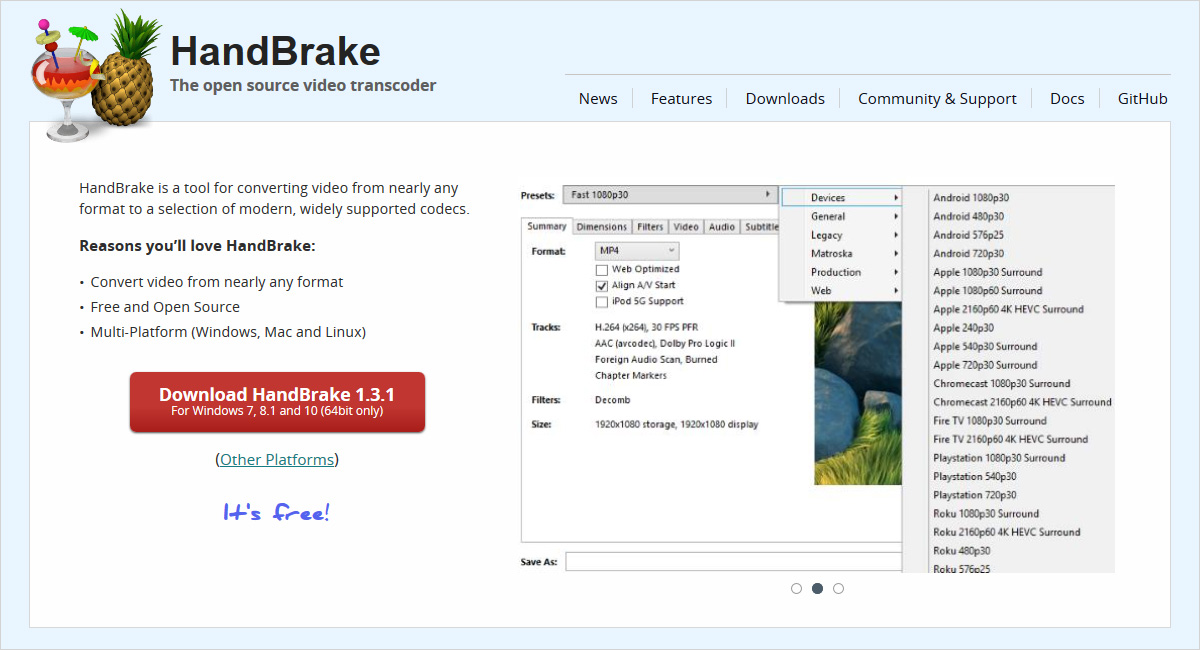Open the Other Platforms link
The image size is (1200, 650).
(277, 460)
